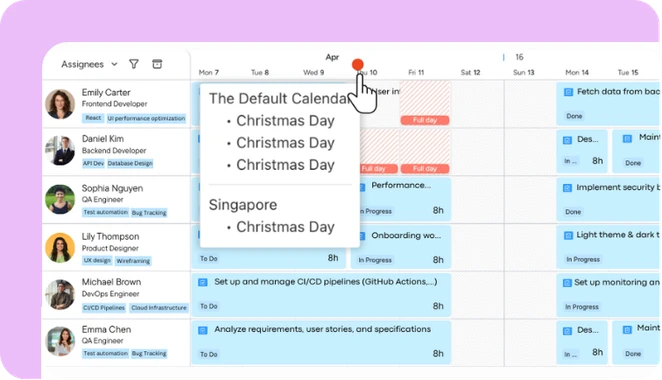Click the week 16 label
Screen dimensions: 662x380
click(x=519, y=57)
